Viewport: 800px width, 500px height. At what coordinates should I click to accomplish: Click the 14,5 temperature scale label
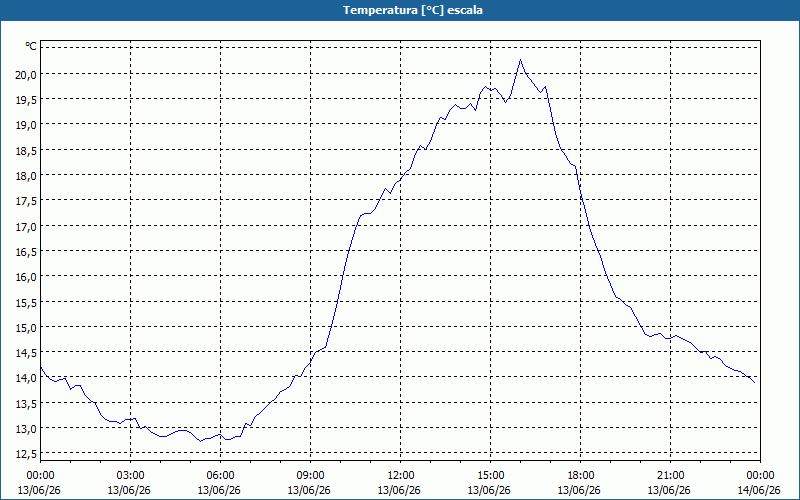[27, 353]
